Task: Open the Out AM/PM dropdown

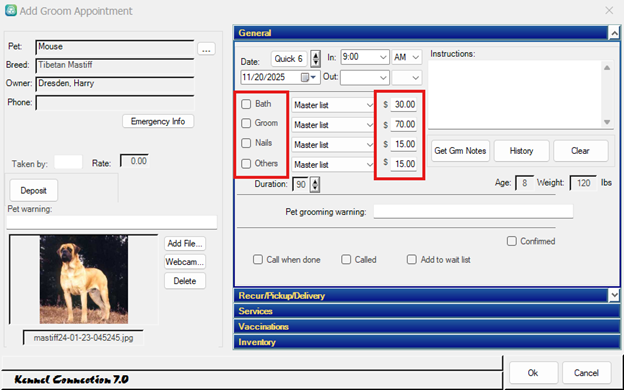Action: pos(415,78)
